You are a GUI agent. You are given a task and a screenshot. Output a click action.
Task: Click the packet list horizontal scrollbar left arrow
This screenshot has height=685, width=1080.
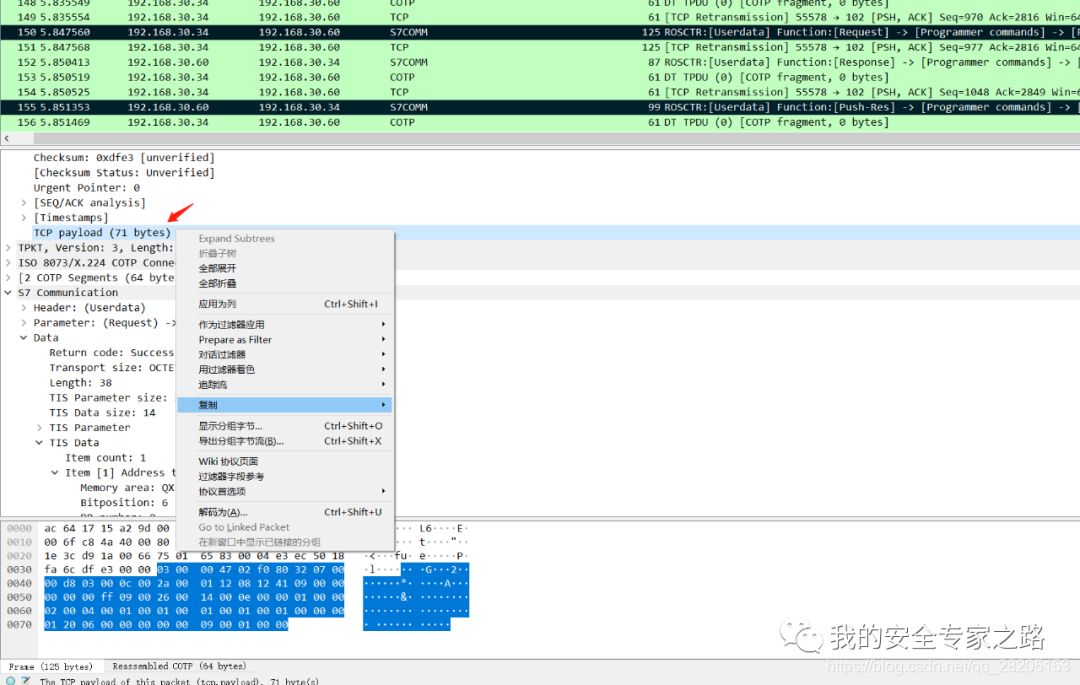click(7, 138)
